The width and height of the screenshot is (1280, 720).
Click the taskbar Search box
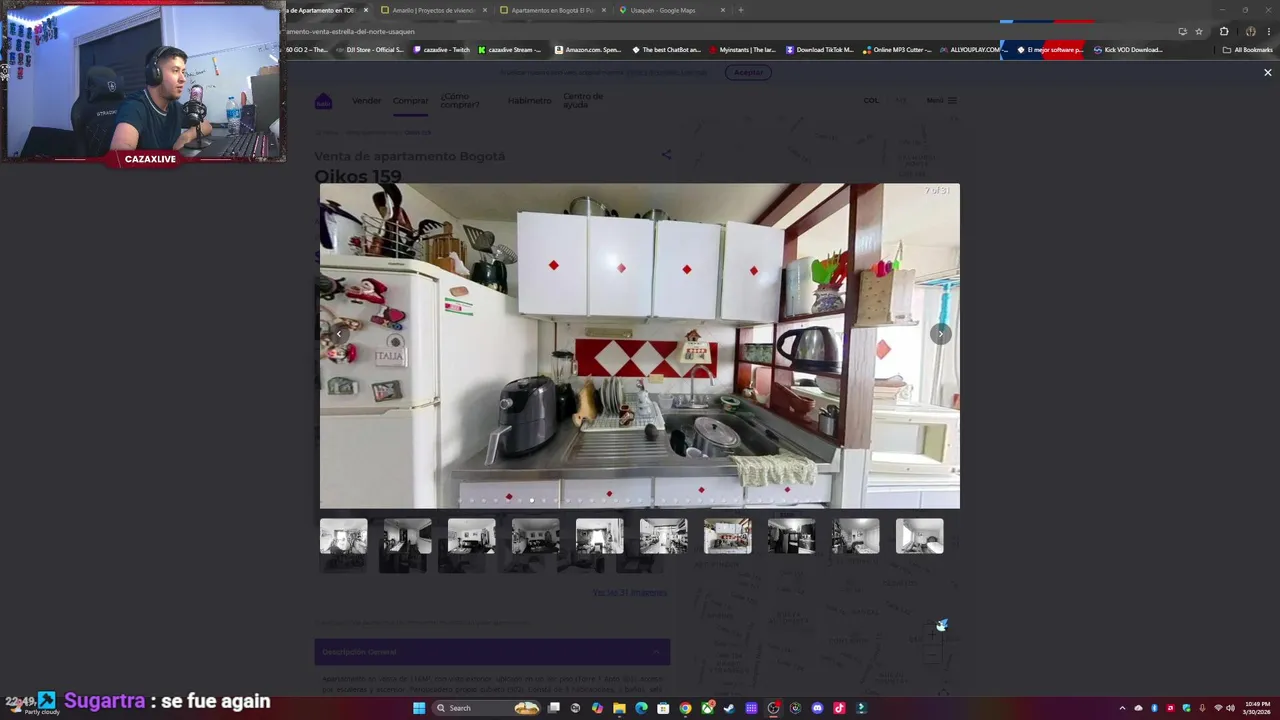(487, 708)
